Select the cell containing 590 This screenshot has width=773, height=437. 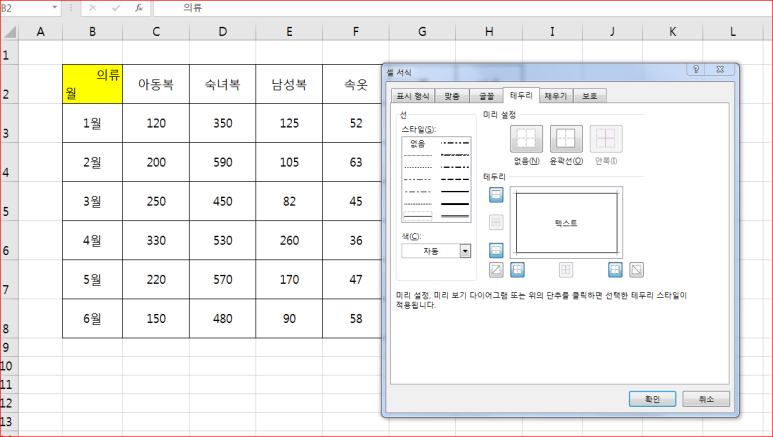click(x=222, y=162)
